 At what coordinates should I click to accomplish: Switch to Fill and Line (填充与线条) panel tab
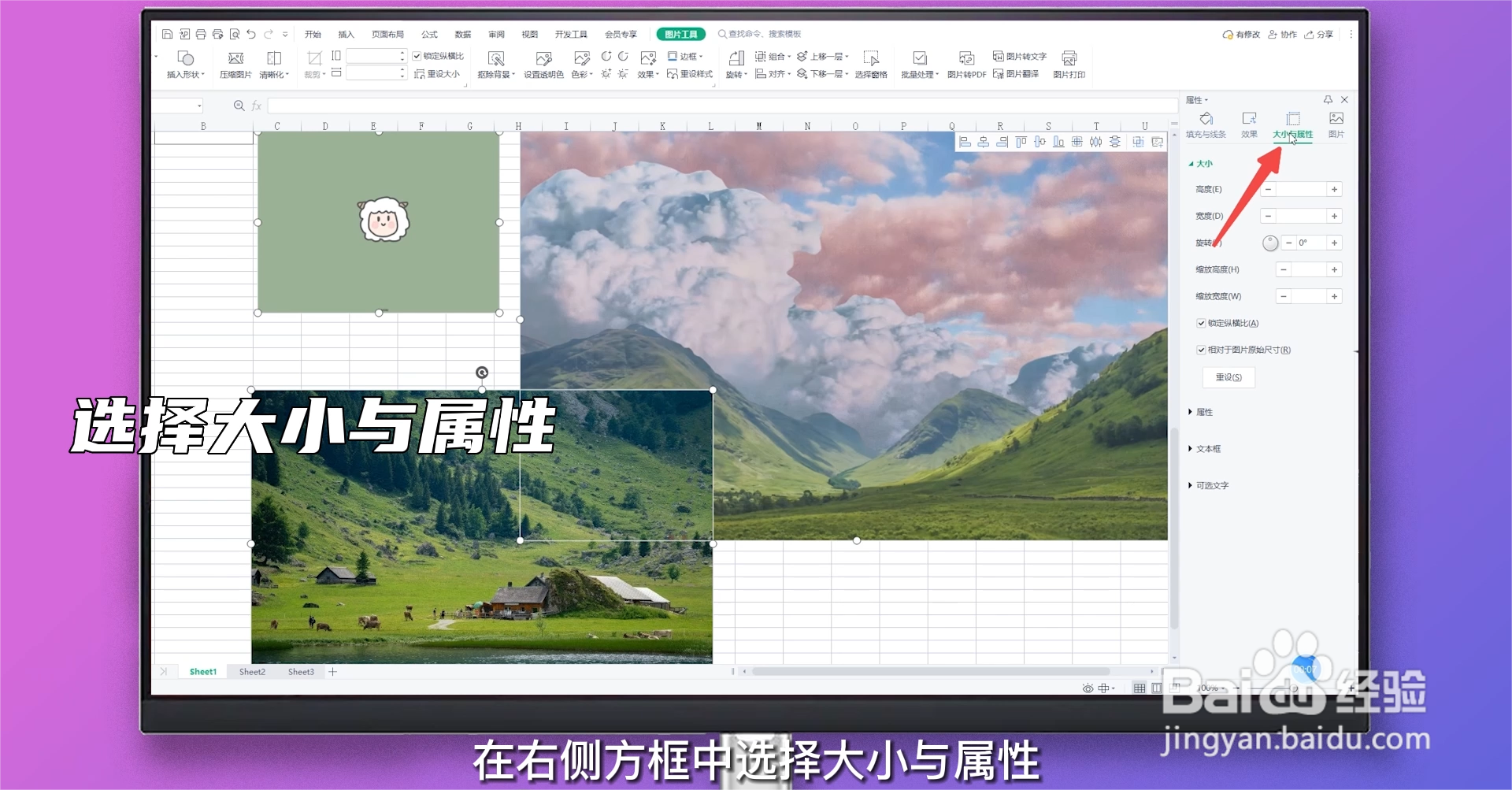1206,125
